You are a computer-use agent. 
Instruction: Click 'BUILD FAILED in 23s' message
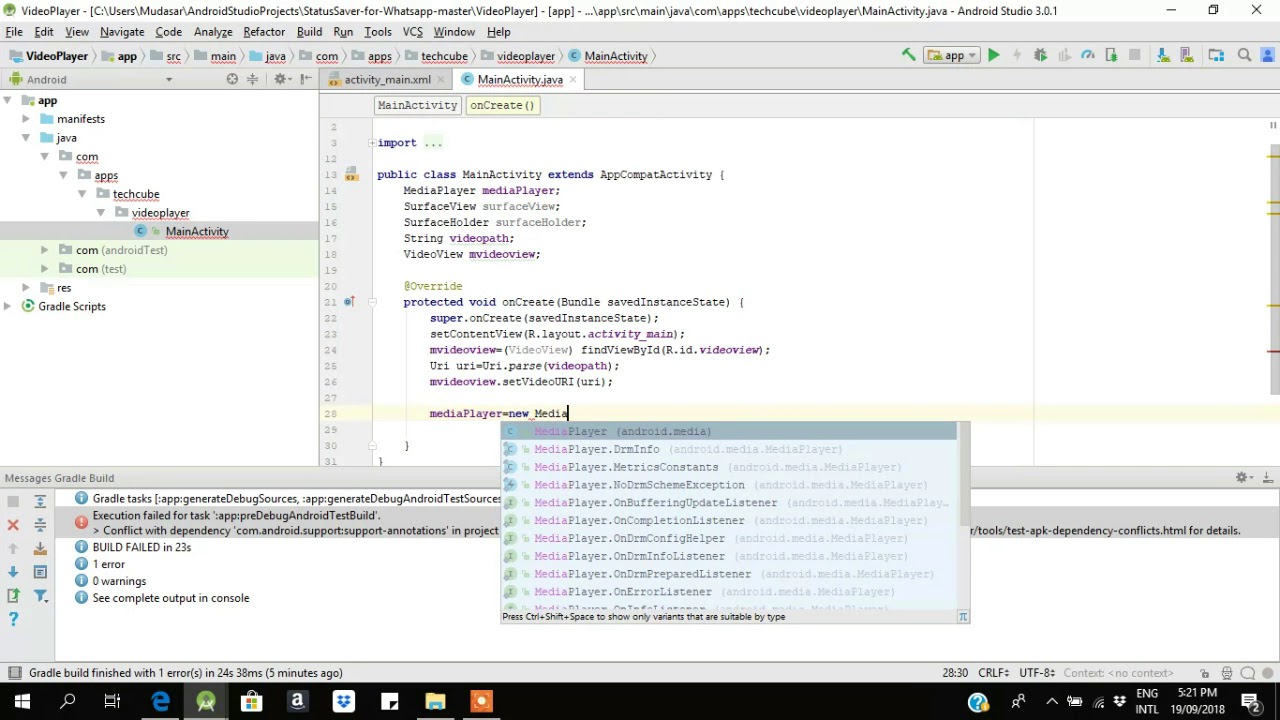coord(141,547)
